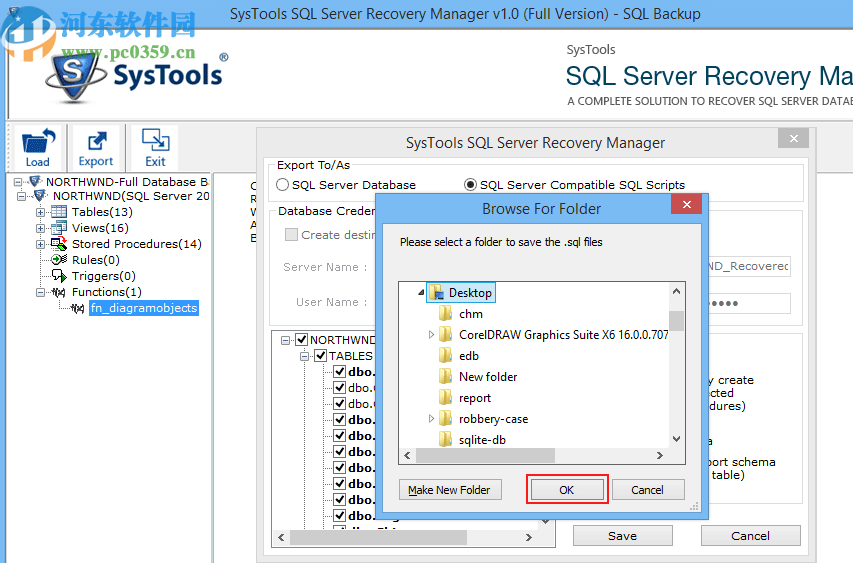Click checklist pane scroll-right arrow
The height and width of the screenshot is (563, 853).
(x=528, y=537)
